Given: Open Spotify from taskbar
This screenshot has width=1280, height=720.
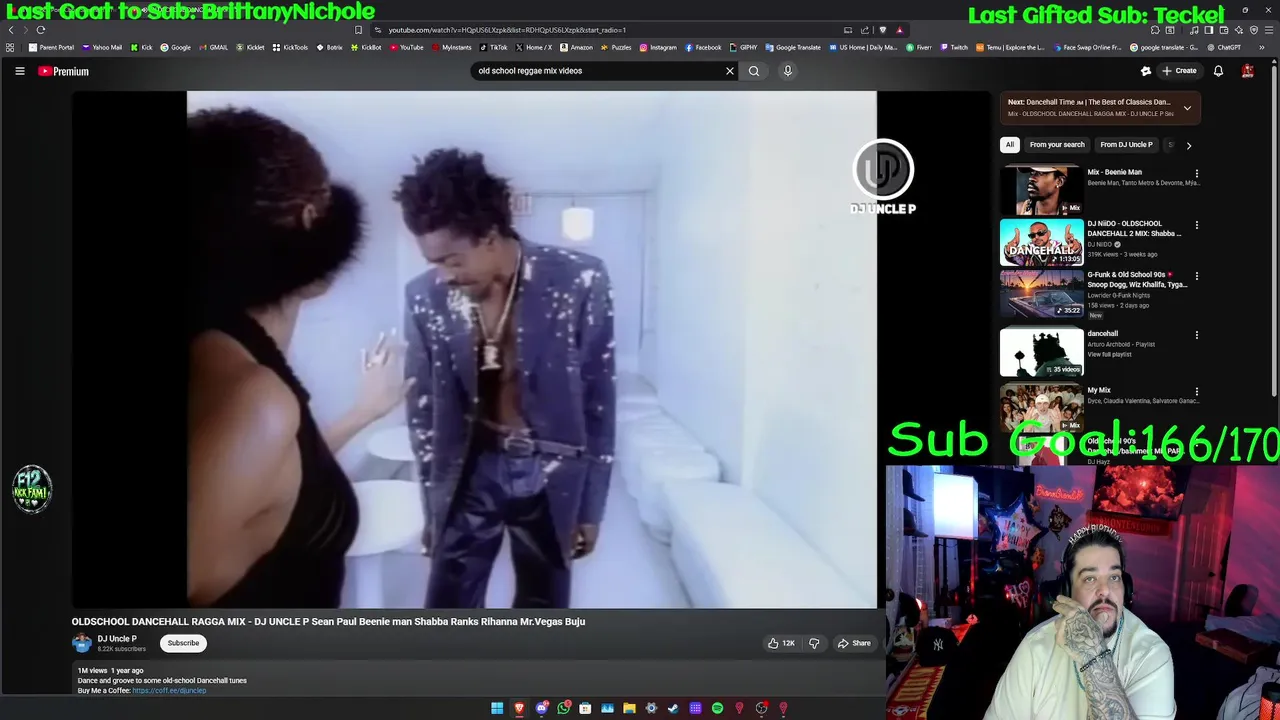Looking at the screenshot, I should (x=717, y=708).
